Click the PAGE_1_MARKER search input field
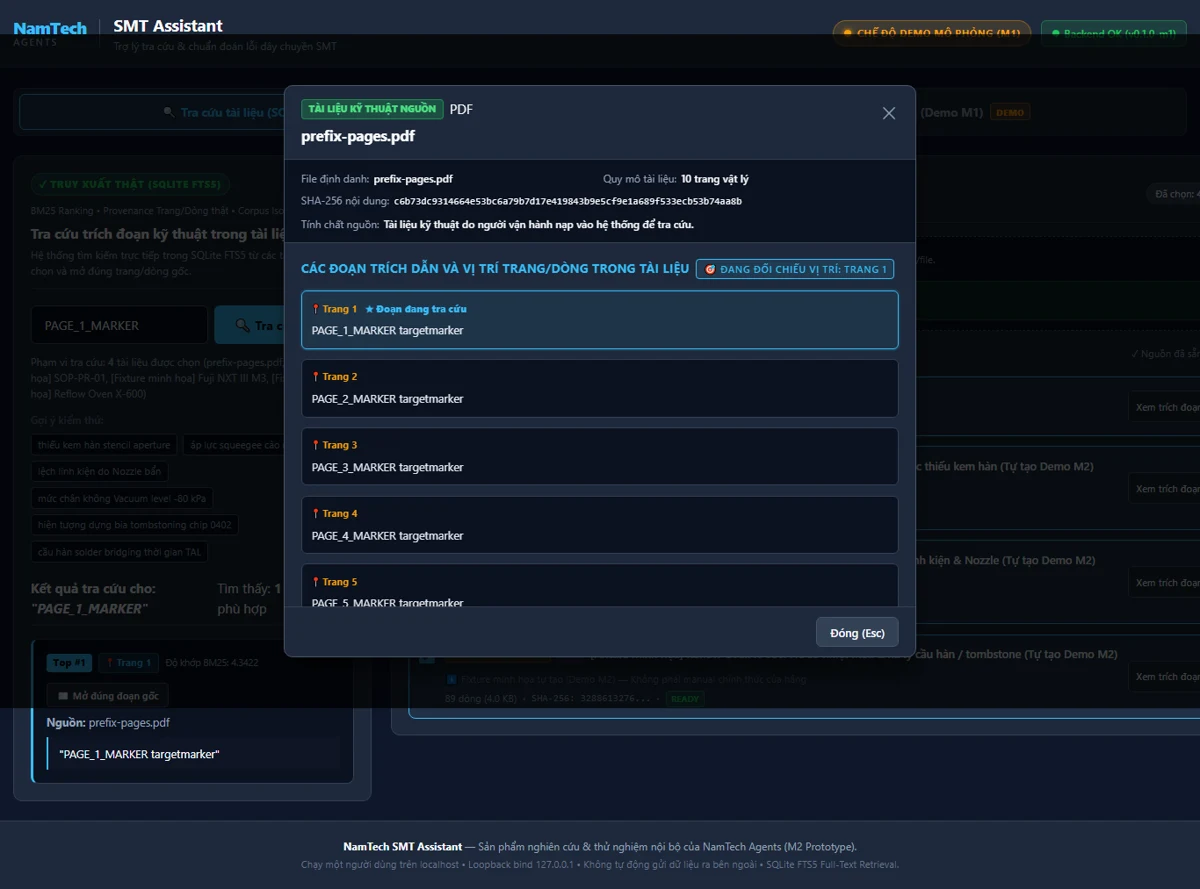Viewport: 1200px width, 889px height. pos(119,325)
